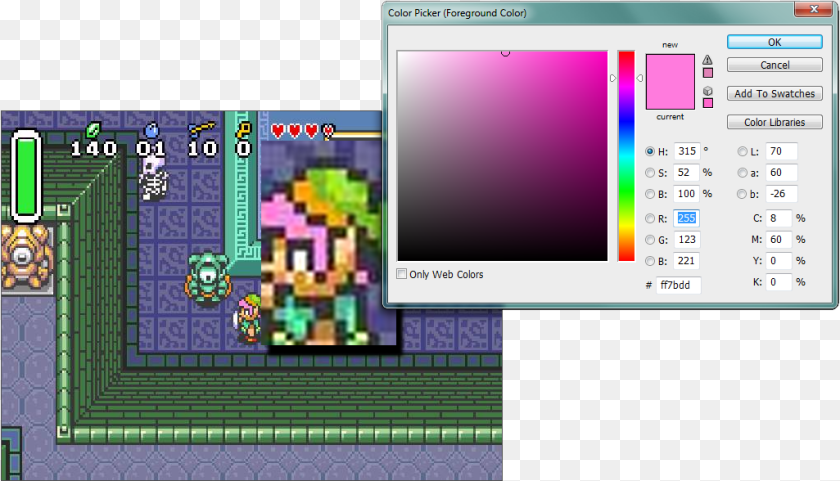Select the web-safe color swatch below the cube
The height and width of the screenshot is (481, 840).
point(708,103)
